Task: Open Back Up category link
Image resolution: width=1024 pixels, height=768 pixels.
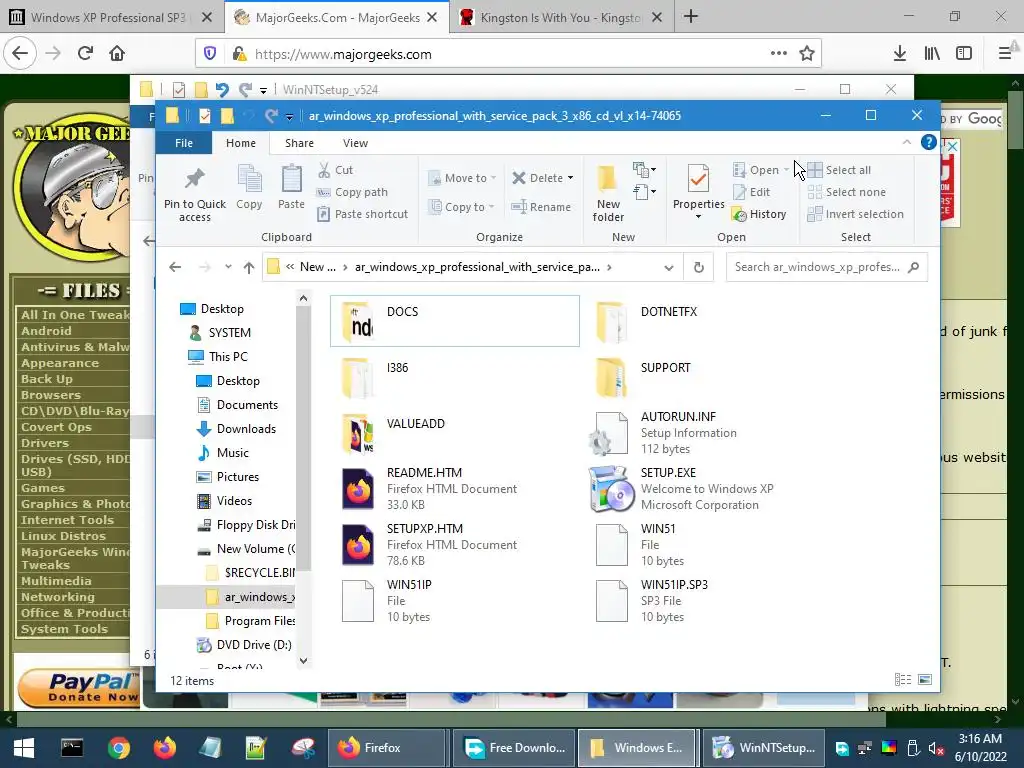Action: pos(46,379)
